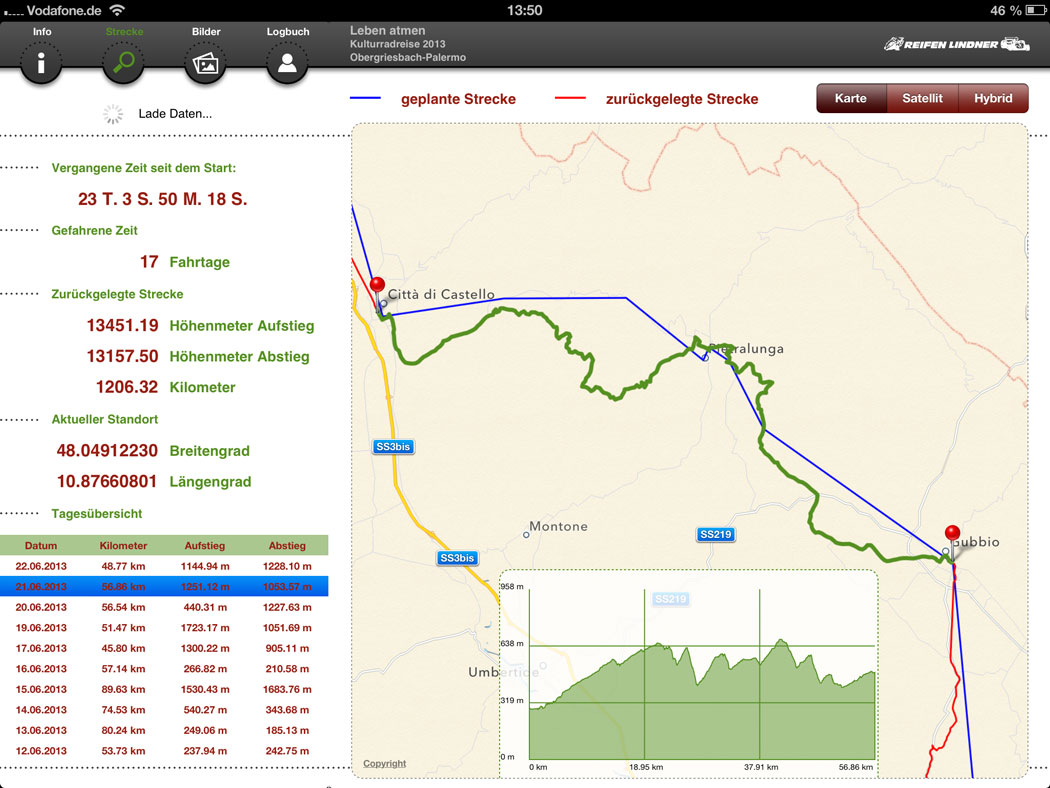Select the 14.06.2013 day row
Image resolution: width=1050 pixels, height=788 pixels.
[x=164, y=710]
